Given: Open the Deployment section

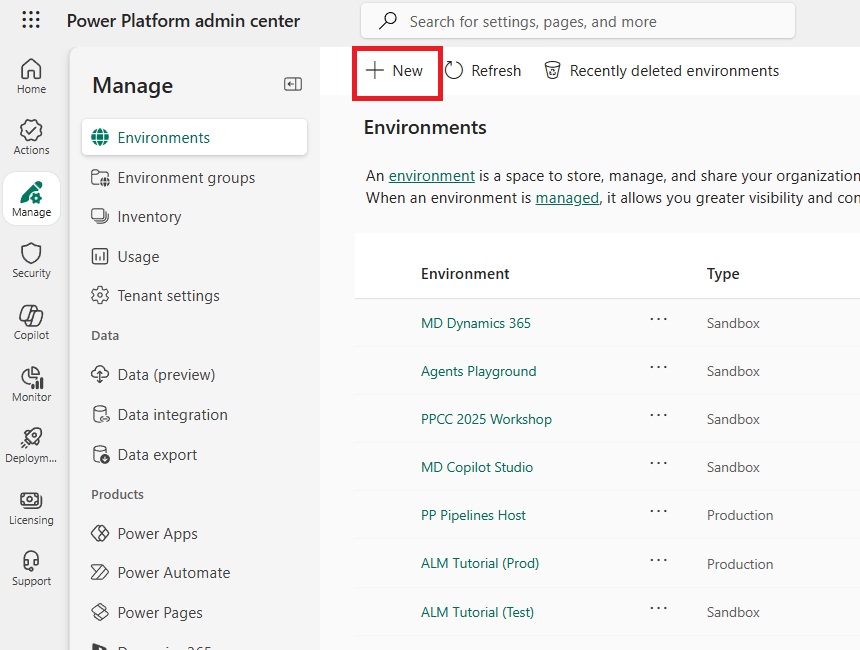Looking at the screenshot, I should click(x=31, y=445).
